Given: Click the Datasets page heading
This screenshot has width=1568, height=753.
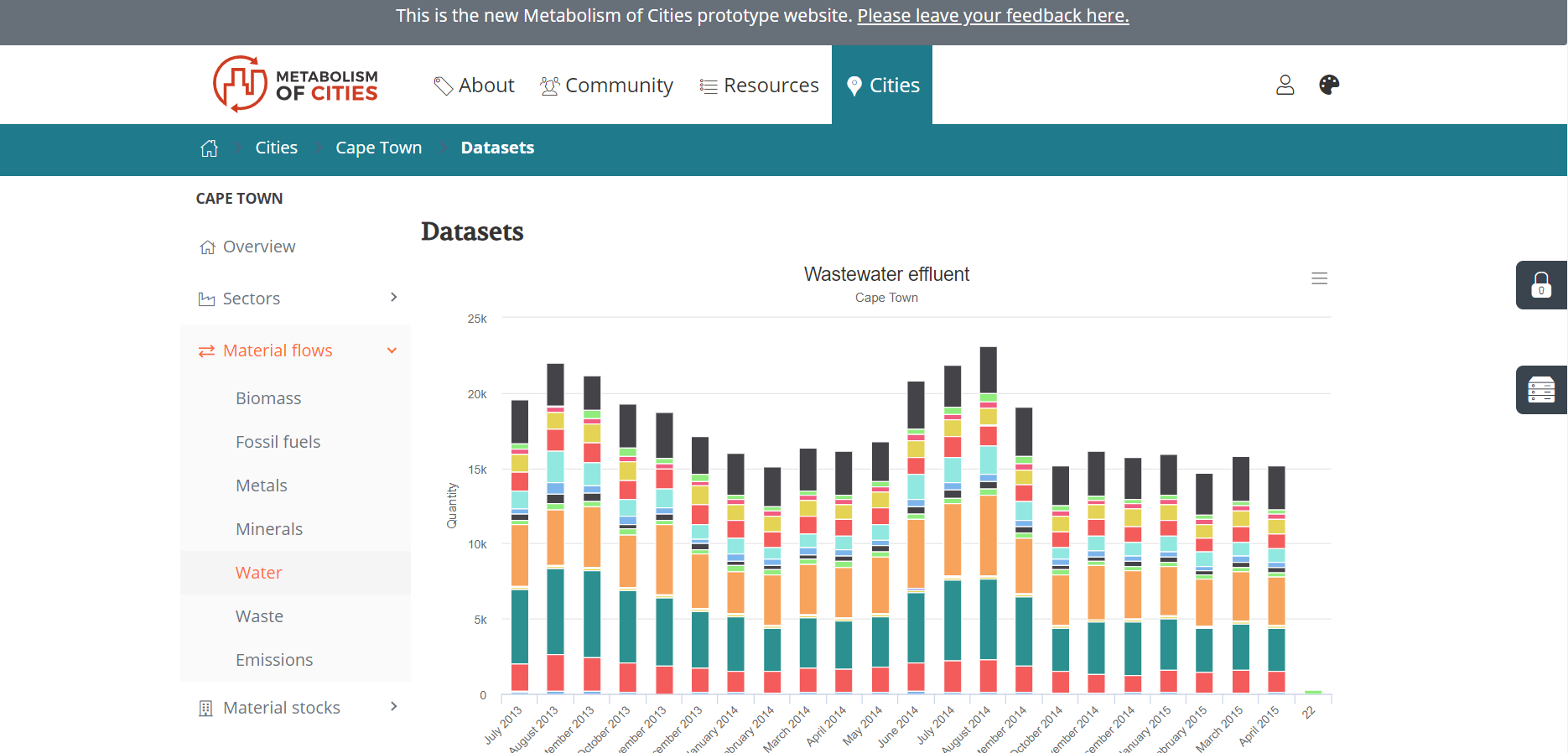Looking at the screenshot, I should (x=472, y=231).
